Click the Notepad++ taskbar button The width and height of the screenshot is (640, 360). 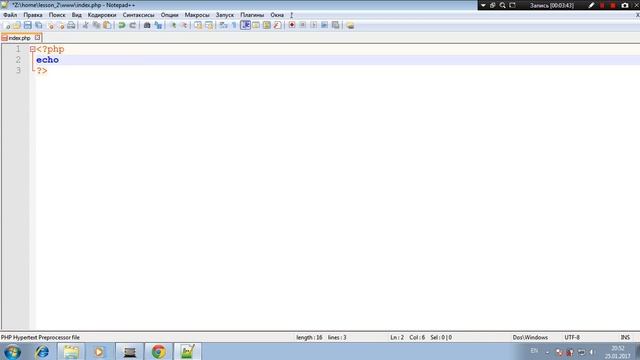187,351
